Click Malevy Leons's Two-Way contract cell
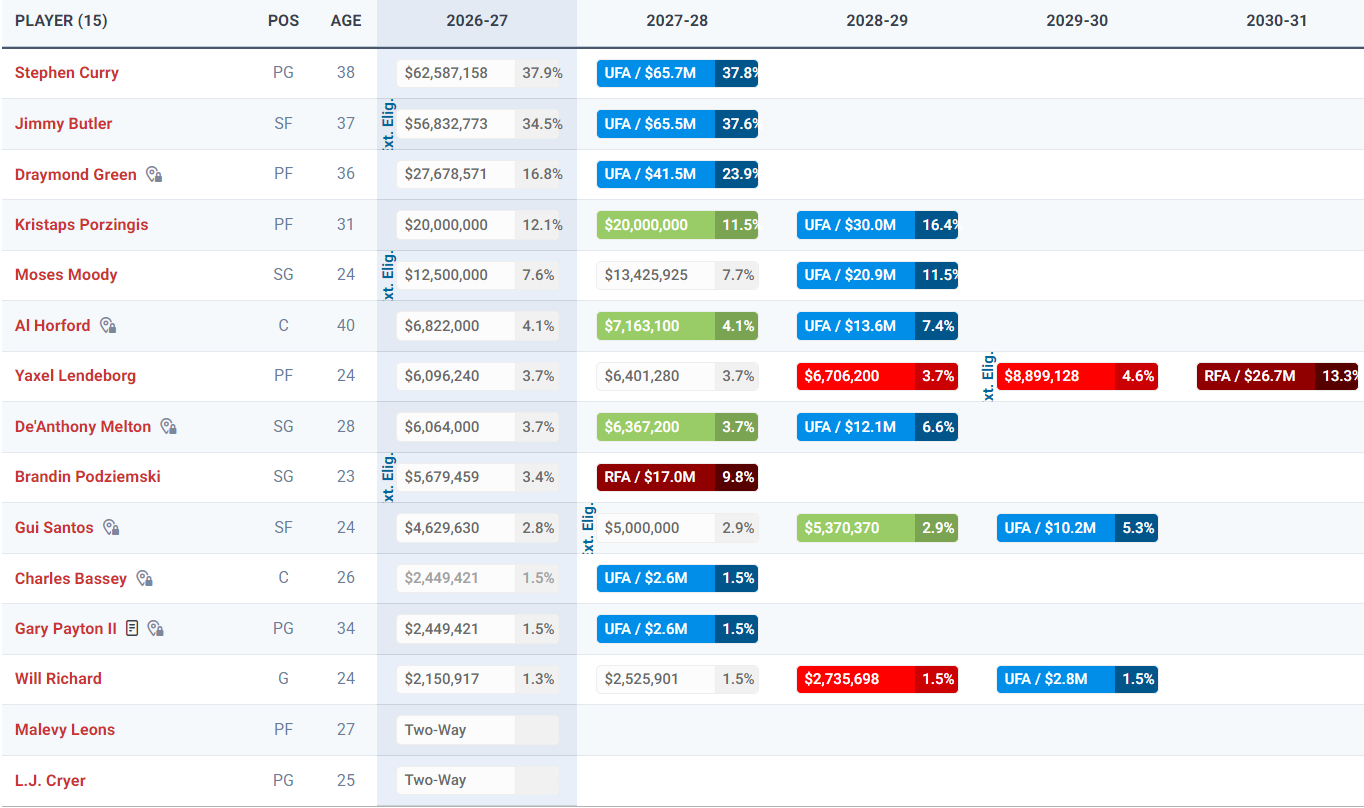 pos(478,730)
